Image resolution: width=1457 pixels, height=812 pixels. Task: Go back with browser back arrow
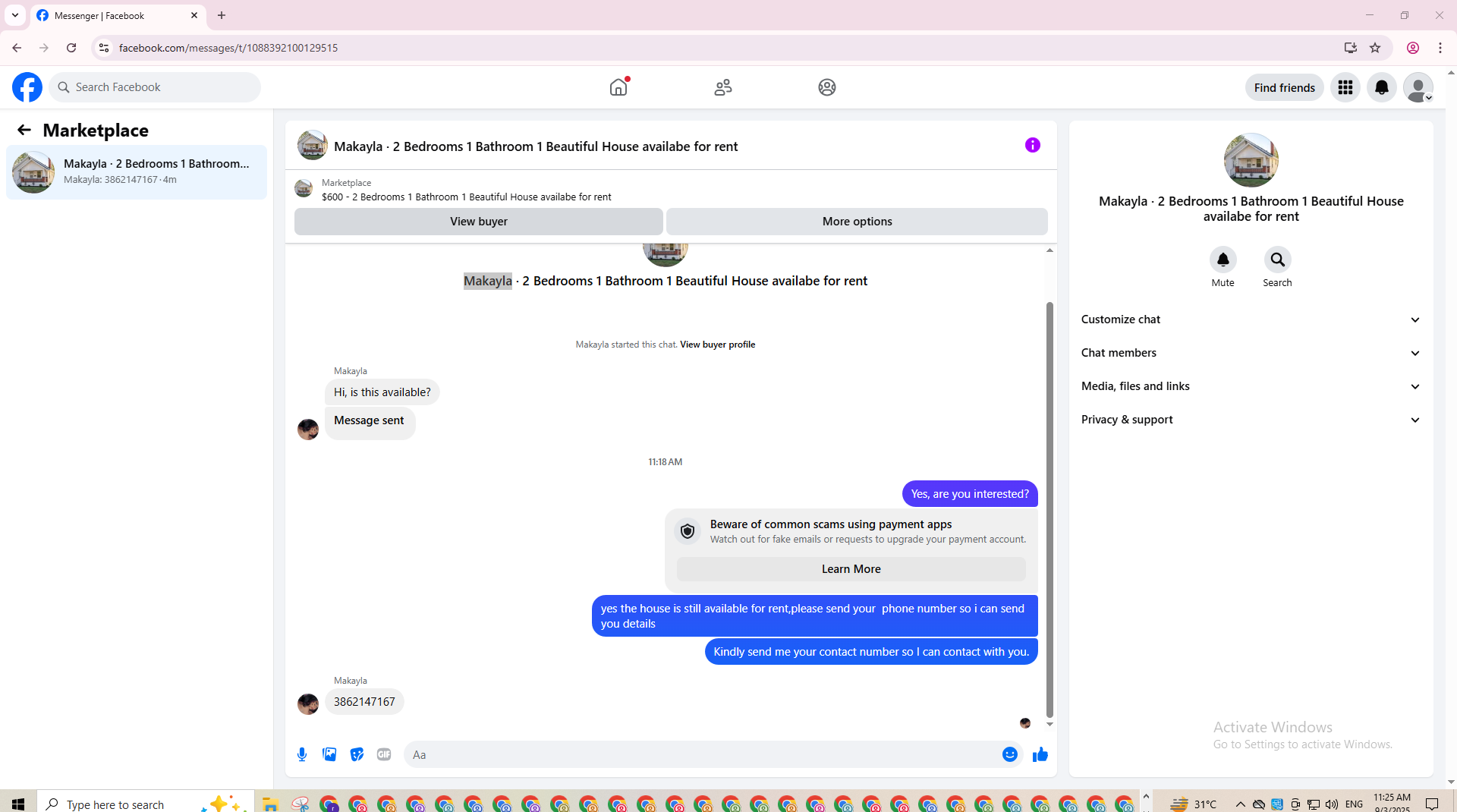tap(17, 48)
